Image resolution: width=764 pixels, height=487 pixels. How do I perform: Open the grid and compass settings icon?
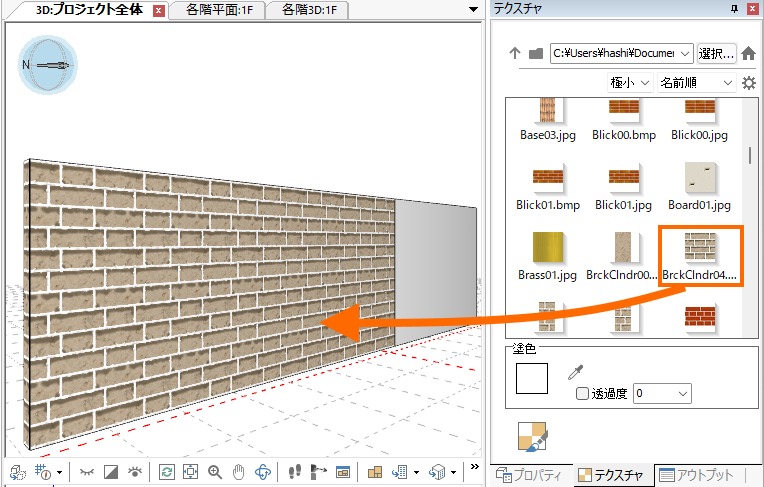coord(43,472)
